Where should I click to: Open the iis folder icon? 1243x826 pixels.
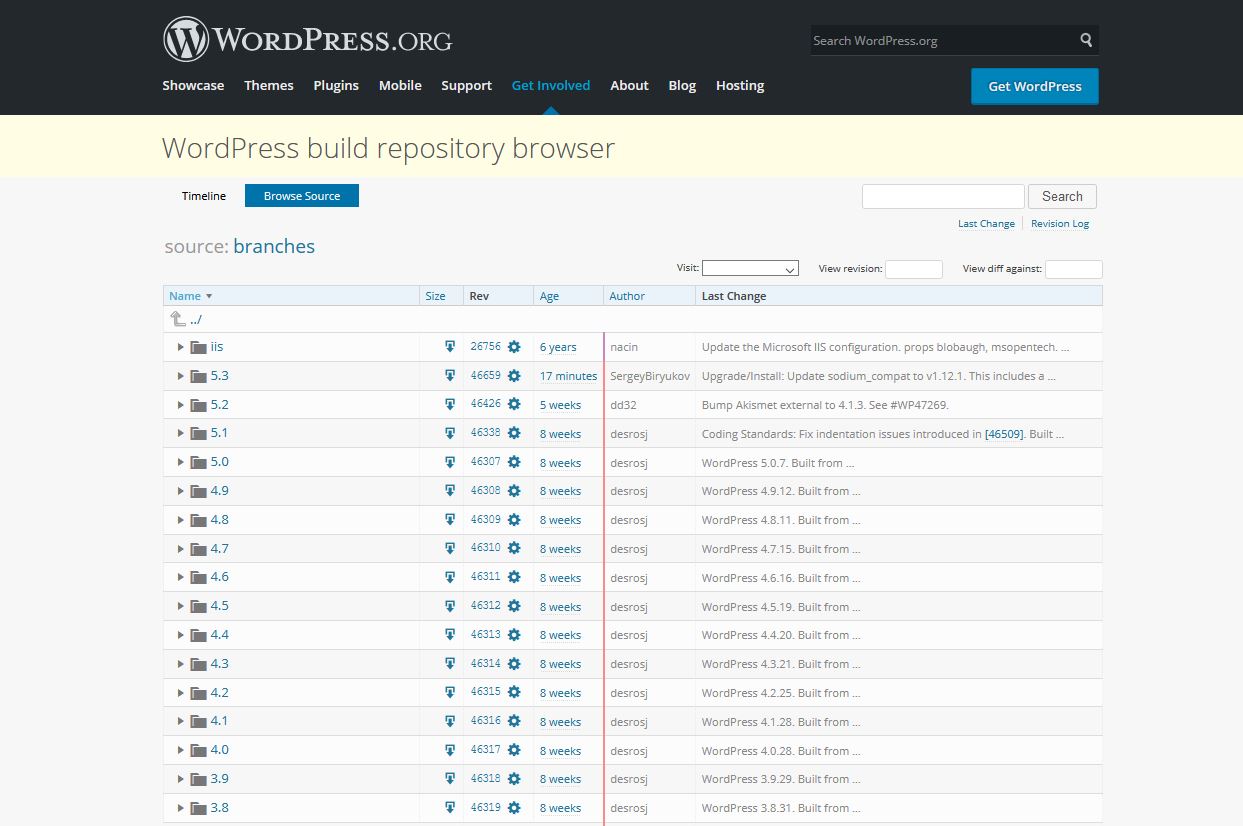coord(199,347)
